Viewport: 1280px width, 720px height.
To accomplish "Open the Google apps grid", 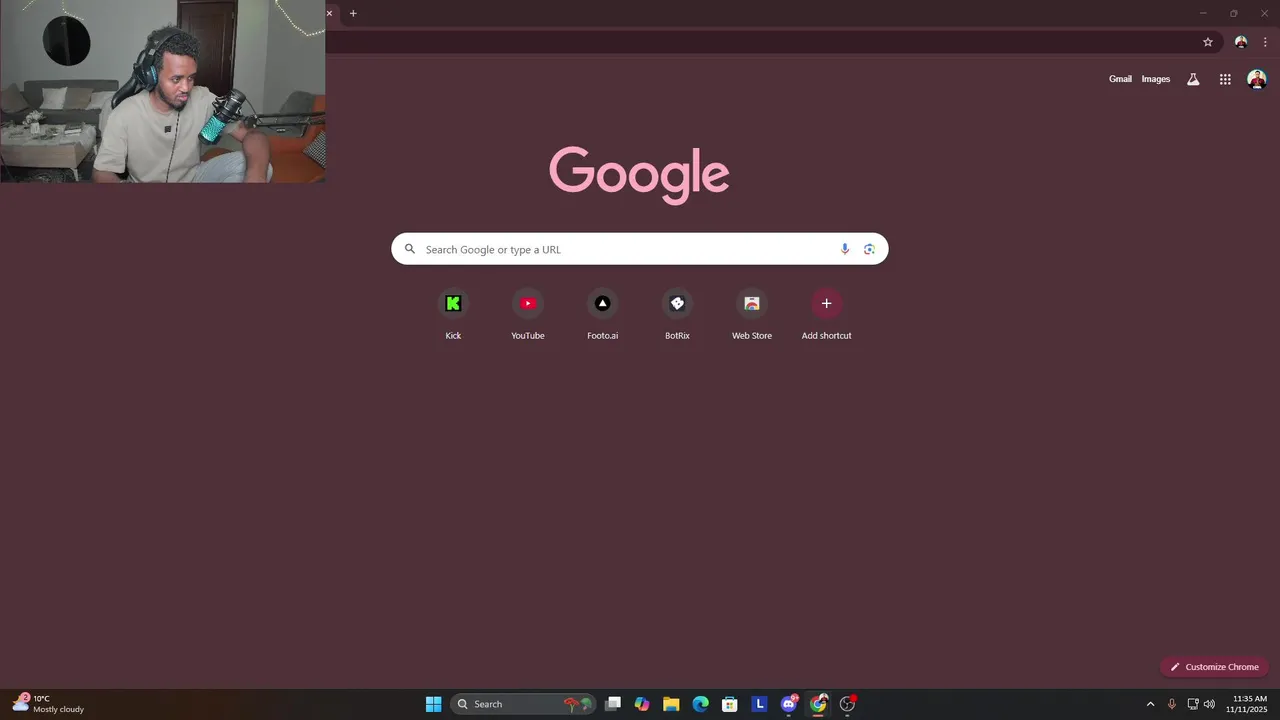I will (x=1225, y=79).
